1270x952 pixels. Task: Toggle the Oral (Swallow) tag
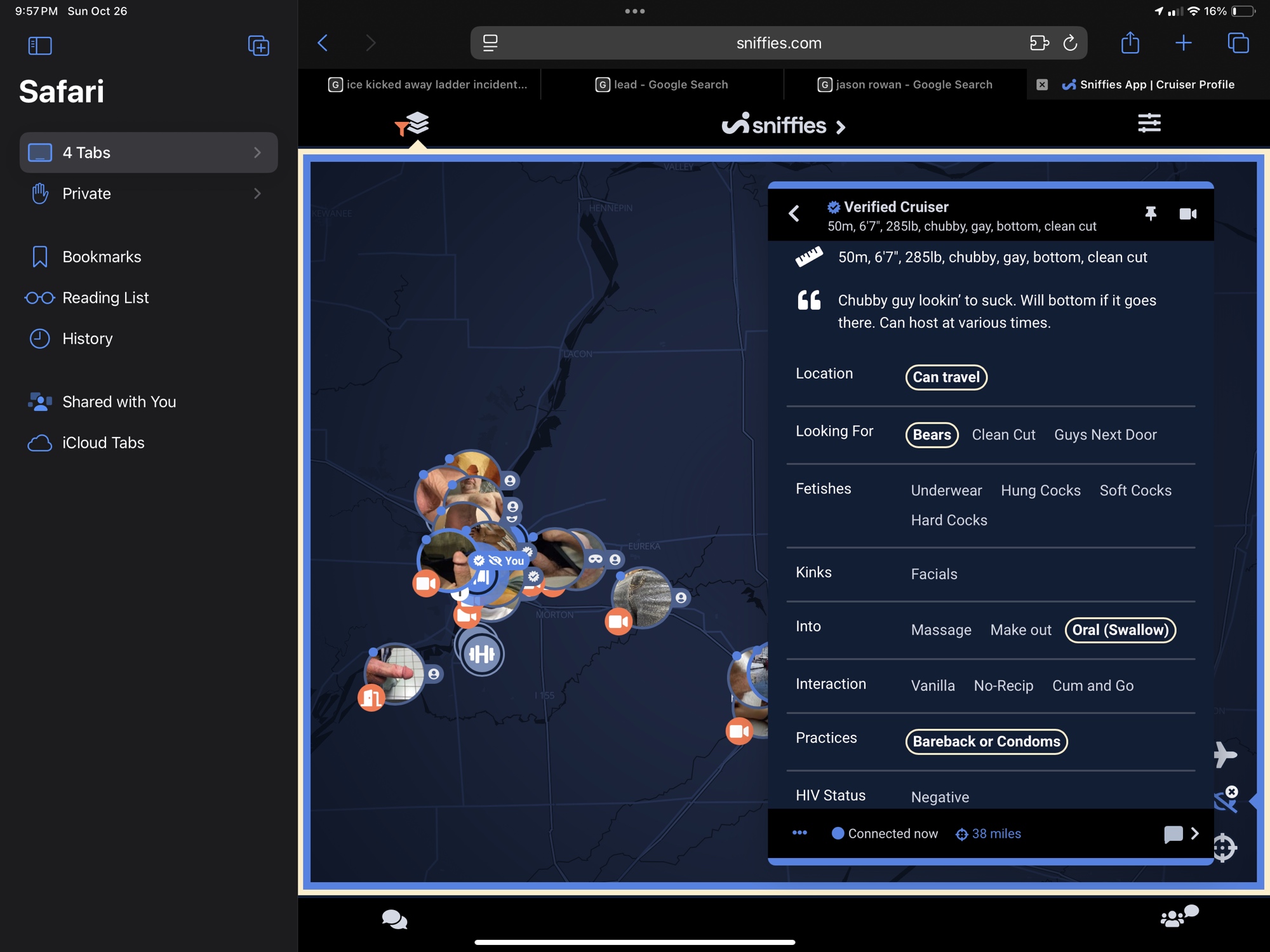pyautogui.click(x=1120, y=630)
